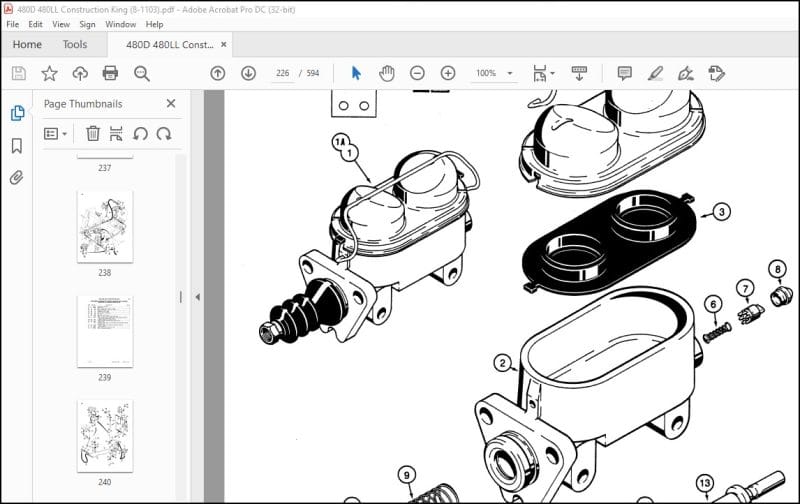Image resolution: width=800 pixels, height=504 pixels.
Task: Collapse the navigation pane with the arrow
Action: click(x=197, y=297)
